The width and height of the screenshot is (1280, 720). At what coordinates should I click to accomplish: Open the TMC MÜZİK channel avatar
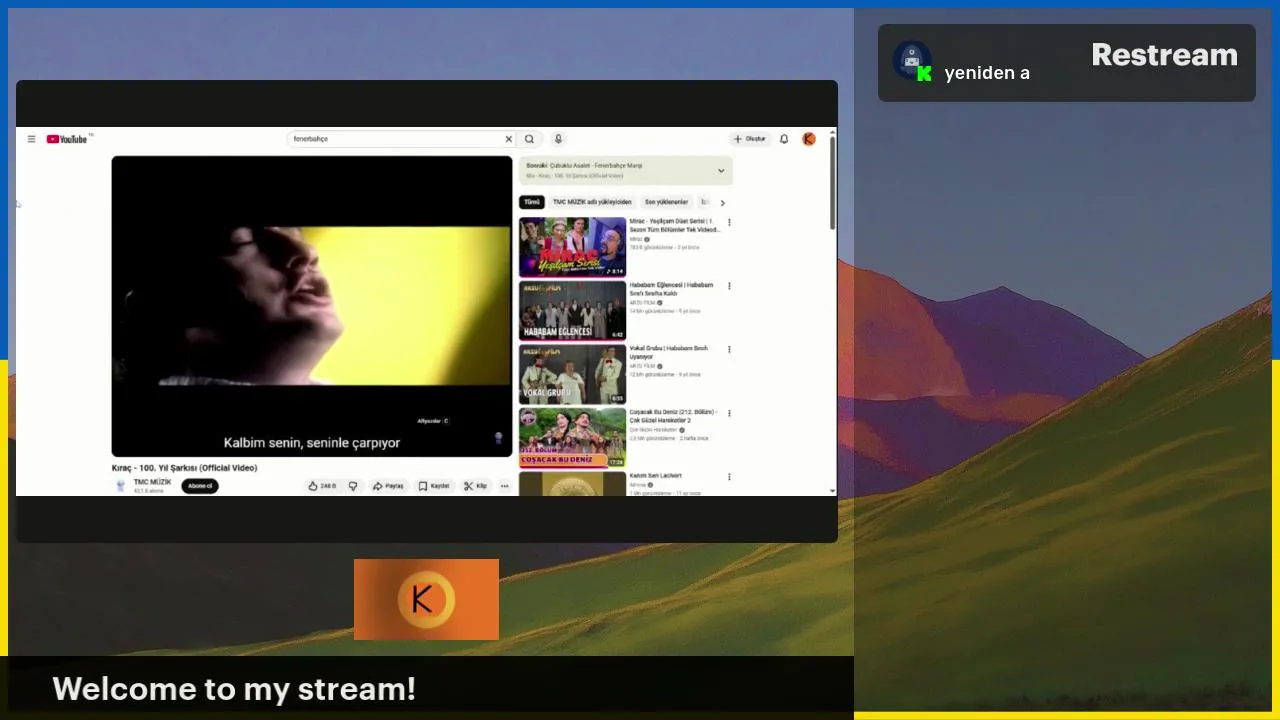(x=121, y=486)
